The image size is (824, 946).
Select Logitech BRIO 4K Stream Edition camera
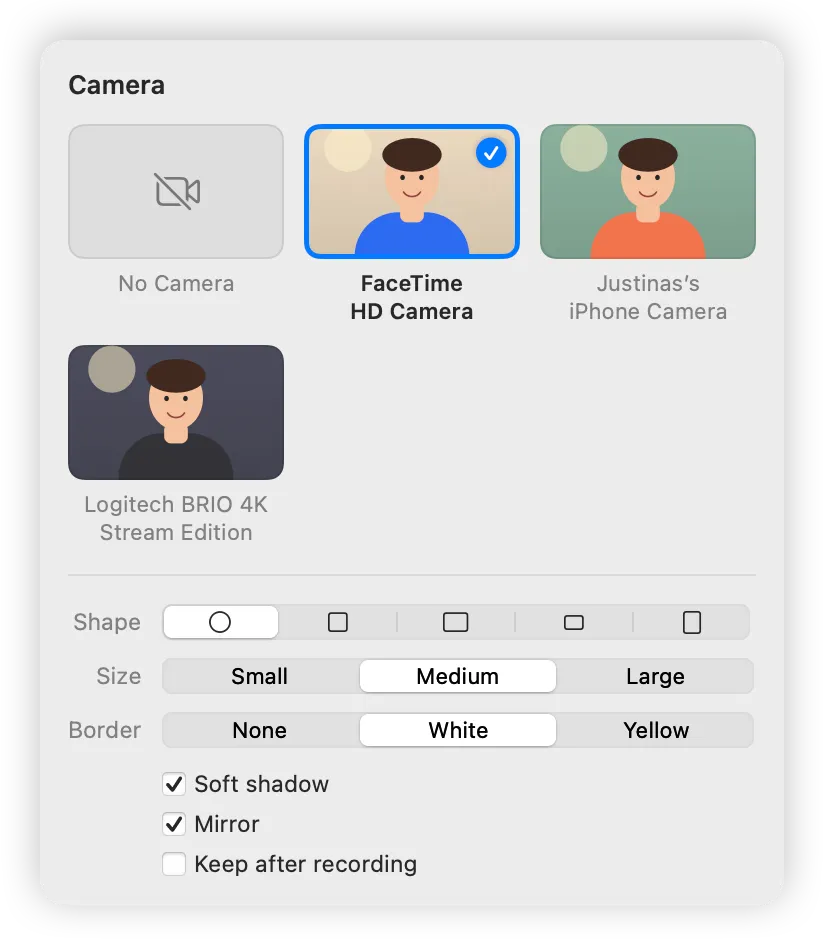pyautogui.click(x=176, y=413)
